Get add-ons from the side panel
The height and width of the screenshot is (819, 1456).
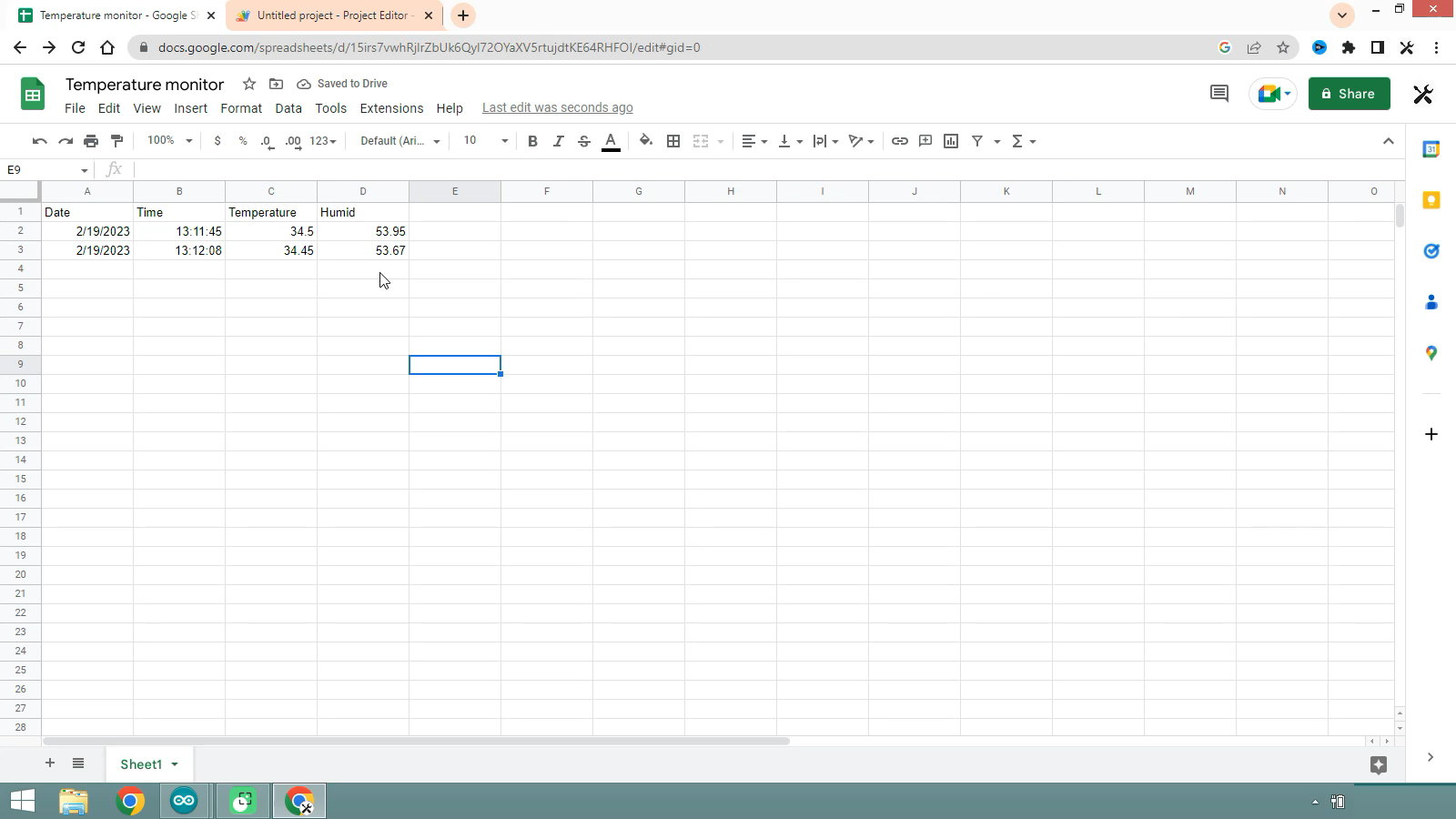click(1431, 434)
